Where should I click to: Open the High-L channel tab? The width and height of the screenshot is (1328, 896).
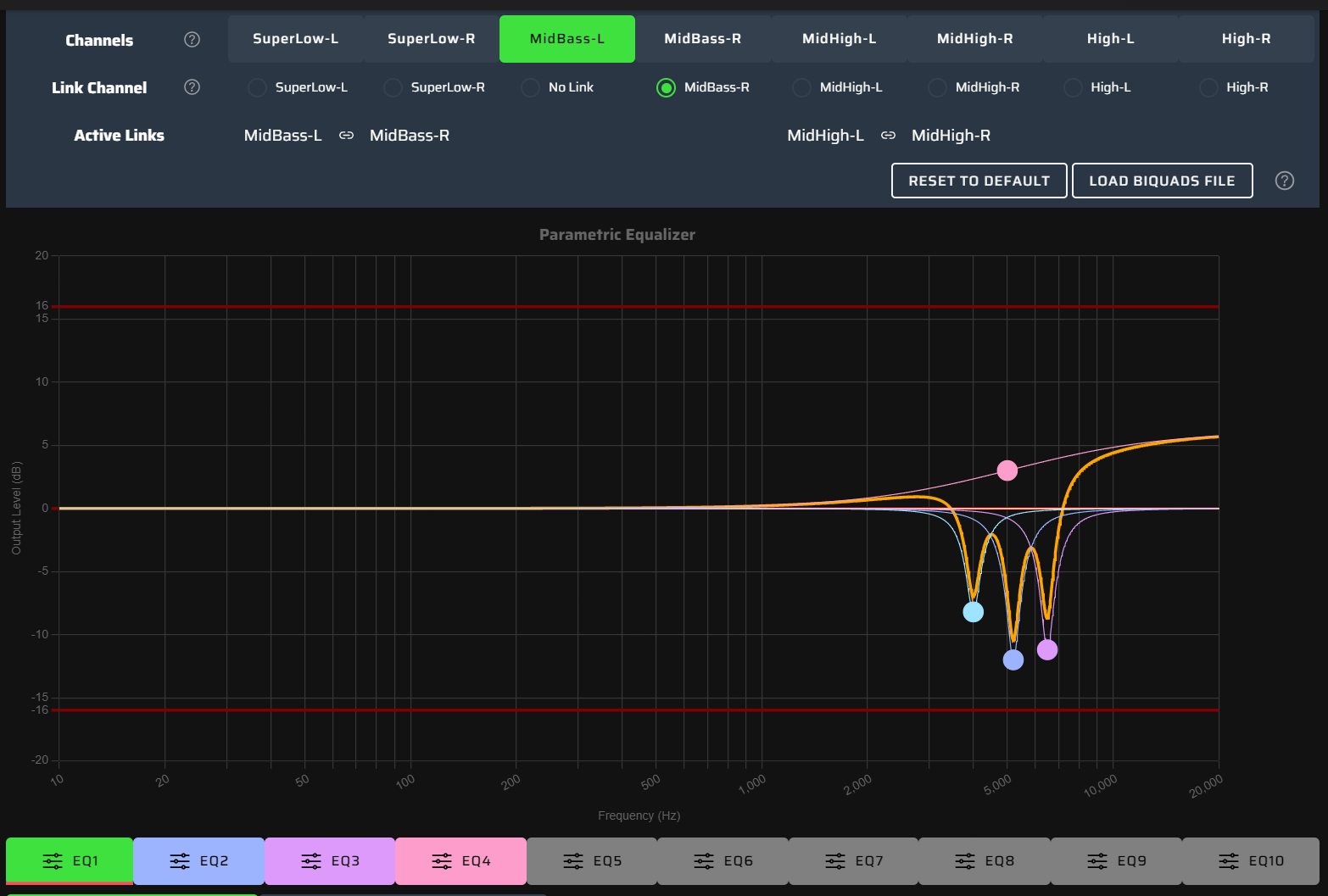1110,39
